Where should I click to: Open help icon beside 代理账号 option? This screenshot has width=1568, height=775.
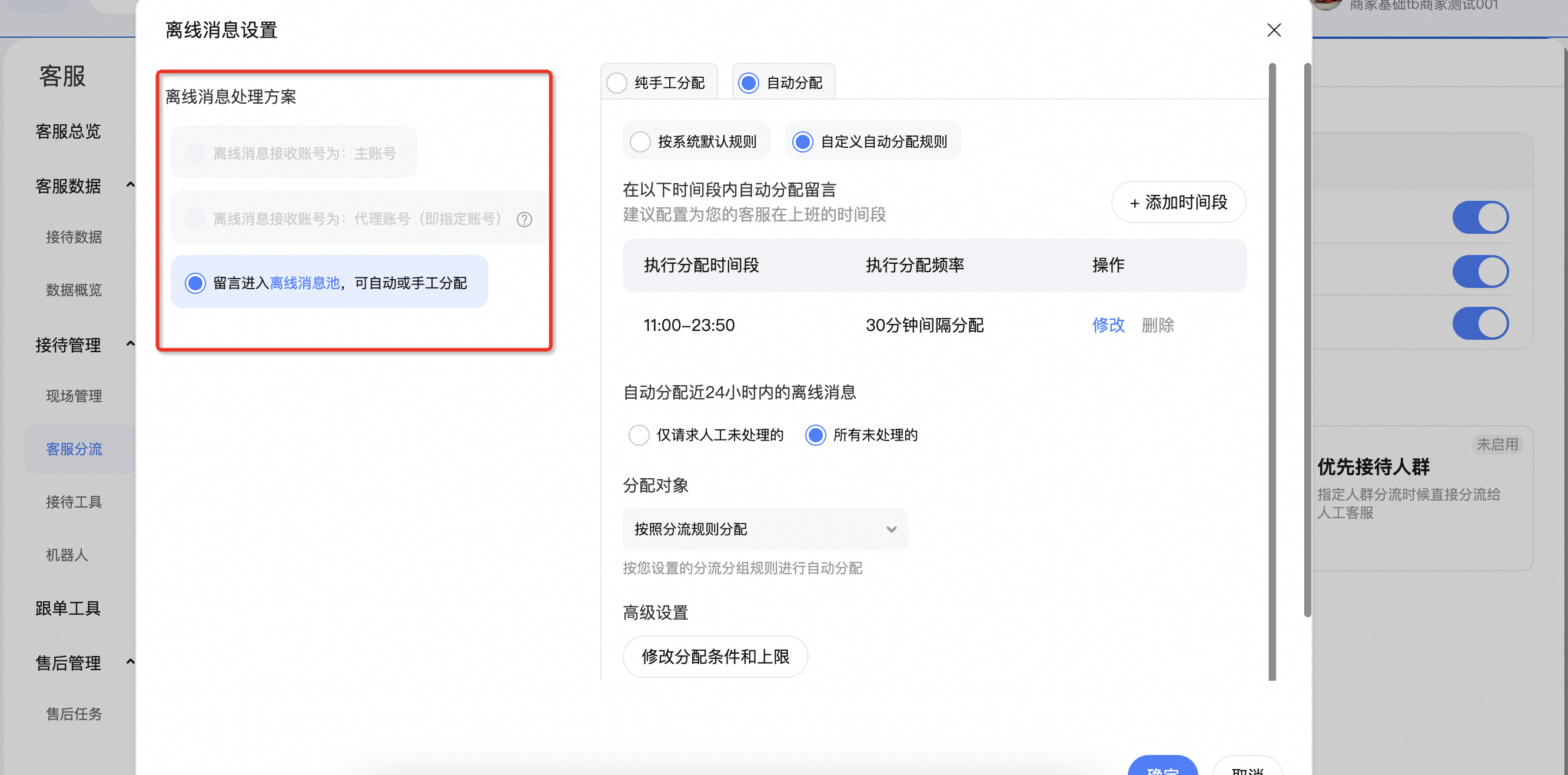(x=524, y=219)
